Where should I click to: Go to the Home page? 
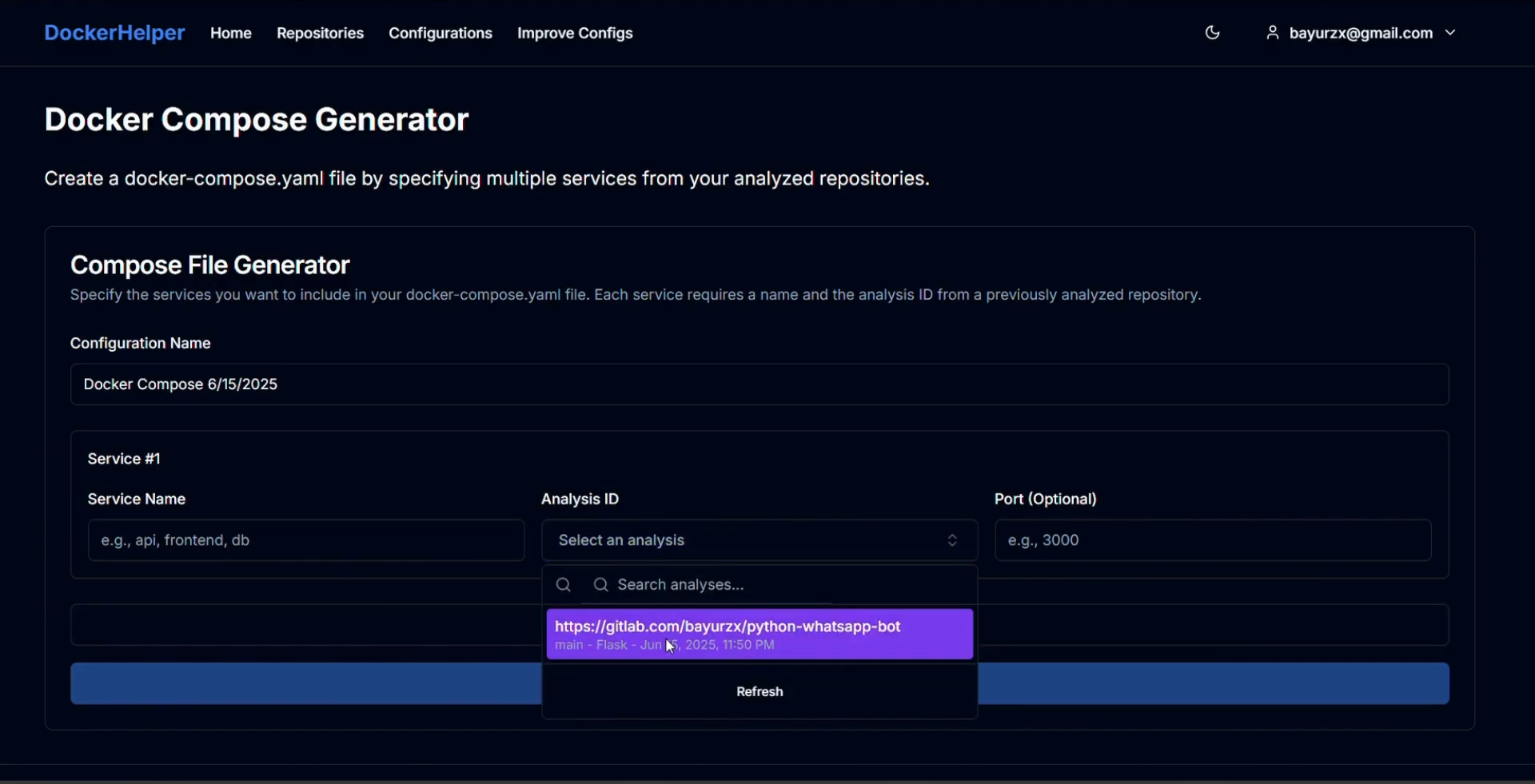coord(230,33)
